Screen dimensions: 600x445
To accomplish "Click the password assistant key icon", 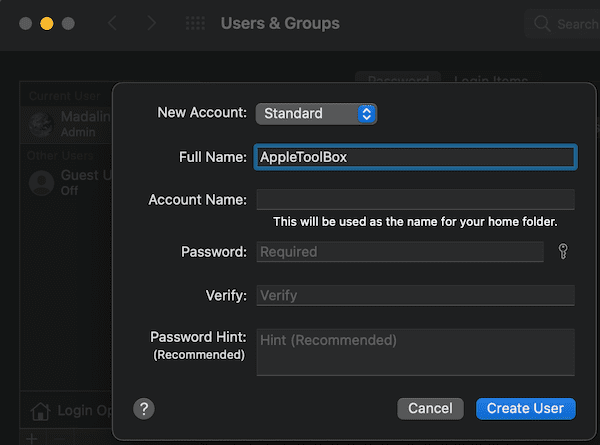I will 563,252.
